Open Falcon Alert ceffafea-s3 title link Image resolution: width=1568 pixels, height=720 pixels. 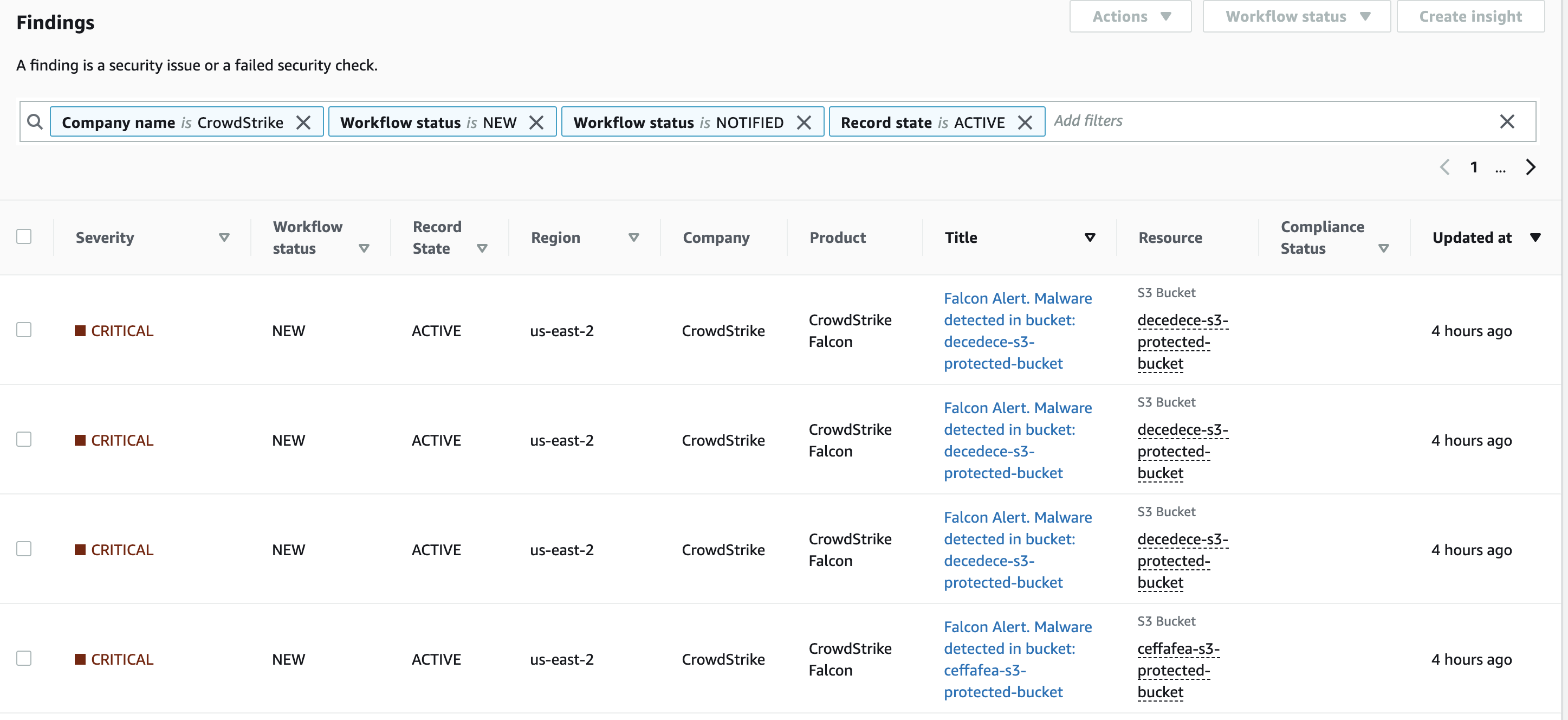(x=1018, y=660)
